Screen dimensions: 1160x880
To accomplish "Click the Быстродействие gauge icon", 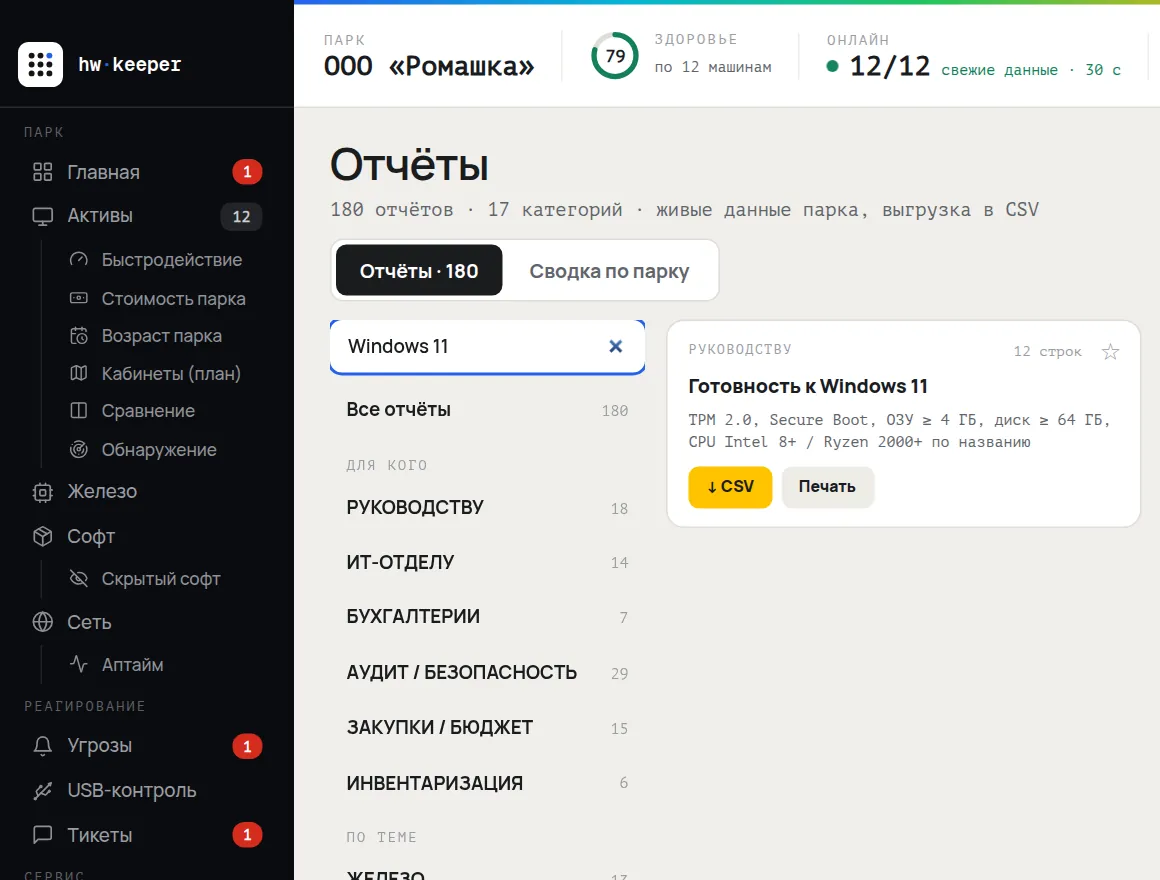I will click(x=78, y=260).
